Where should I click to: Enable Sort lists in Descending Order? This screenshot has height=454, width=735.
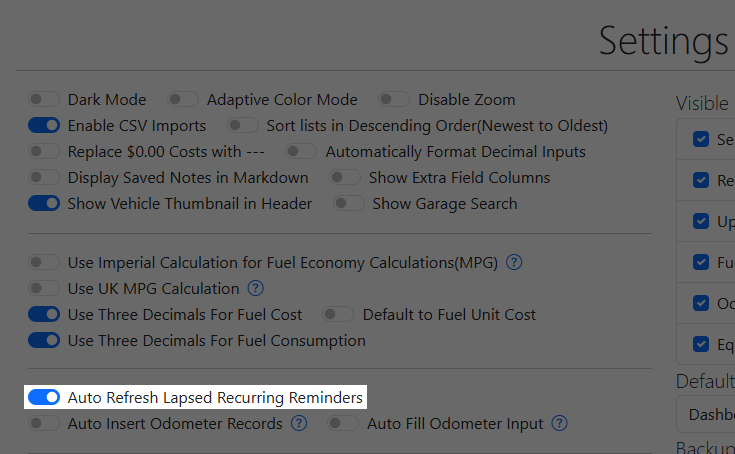pos(243,126)
